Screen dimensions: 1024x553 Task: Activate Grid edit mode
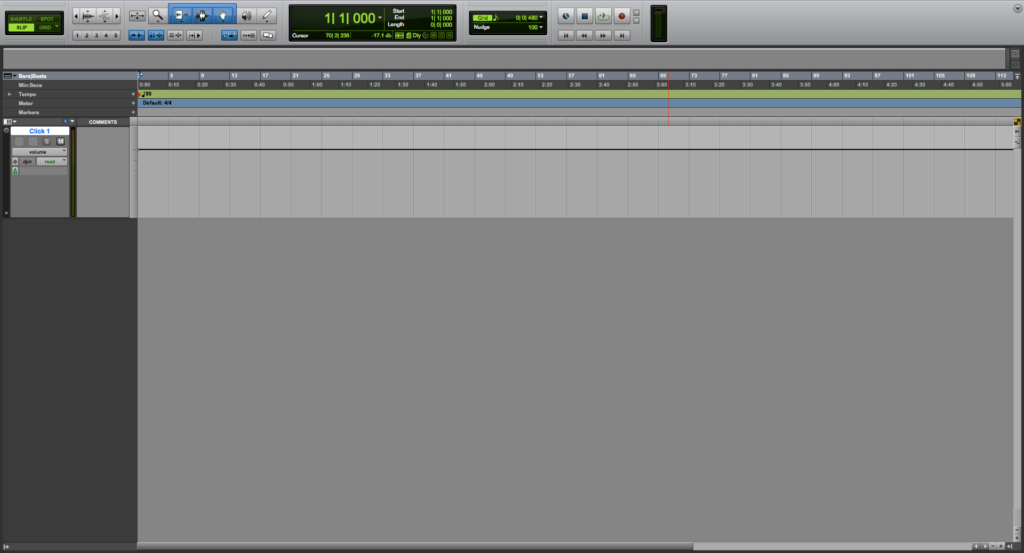(44, 27)
